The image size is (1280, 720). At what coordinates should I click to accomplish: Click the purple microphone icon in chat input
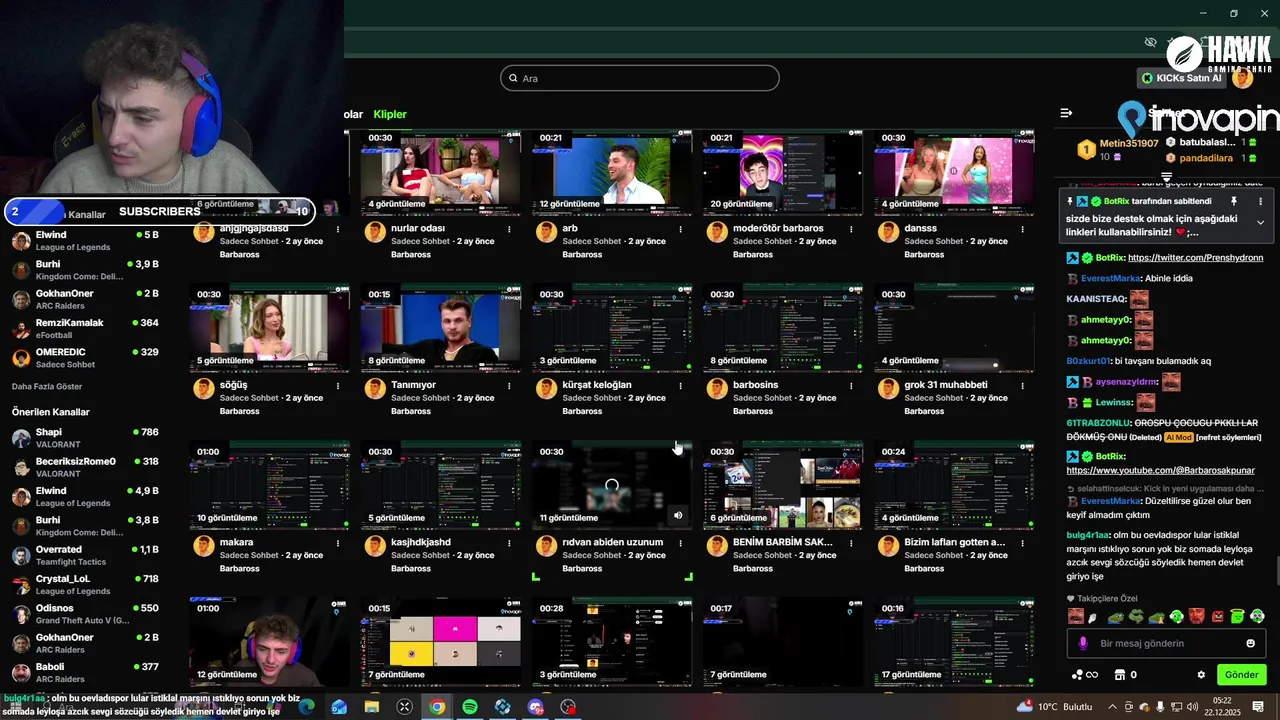pyautogui.click(x=1083, y=643)
